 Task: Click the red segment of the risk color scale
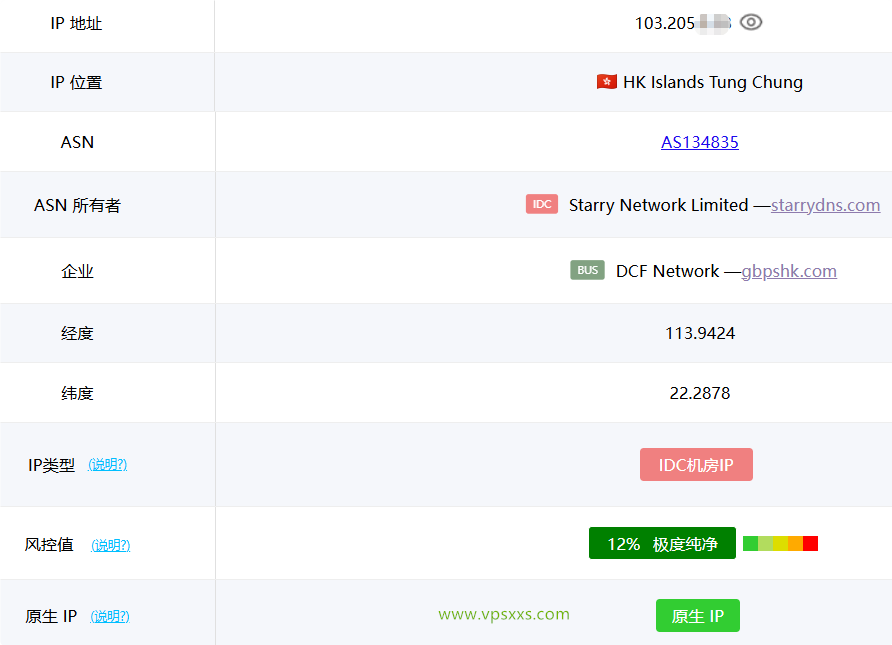point(811,543)
